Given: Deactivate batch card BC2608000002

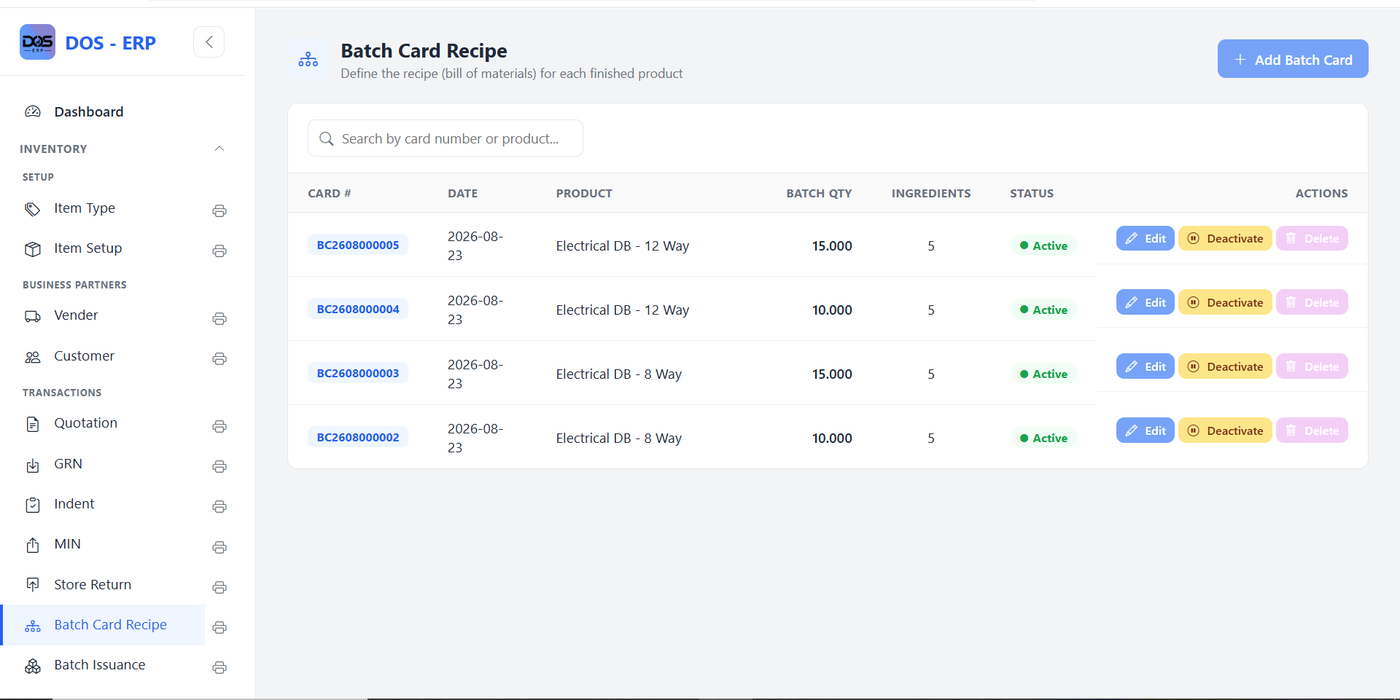Looking at the screenshot, I should pos(1225,430).
